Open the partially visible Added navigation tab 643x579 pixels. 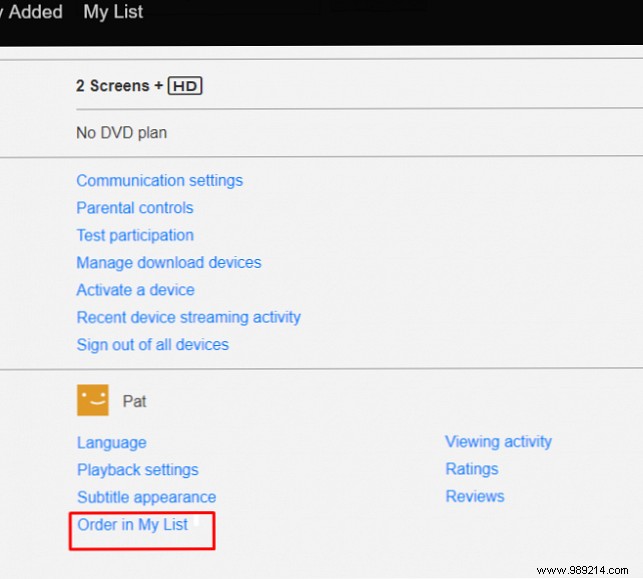[x=33, y=12]
